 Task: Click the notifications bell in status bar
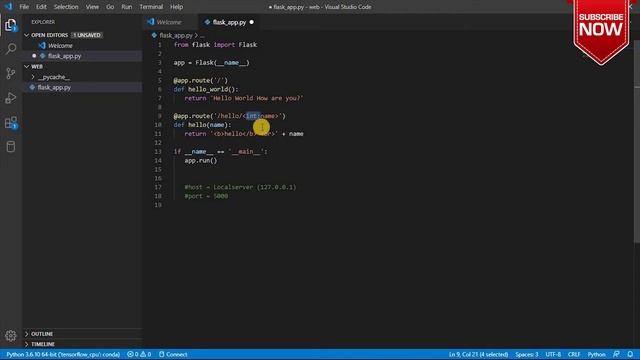click(x=630, y=354)
